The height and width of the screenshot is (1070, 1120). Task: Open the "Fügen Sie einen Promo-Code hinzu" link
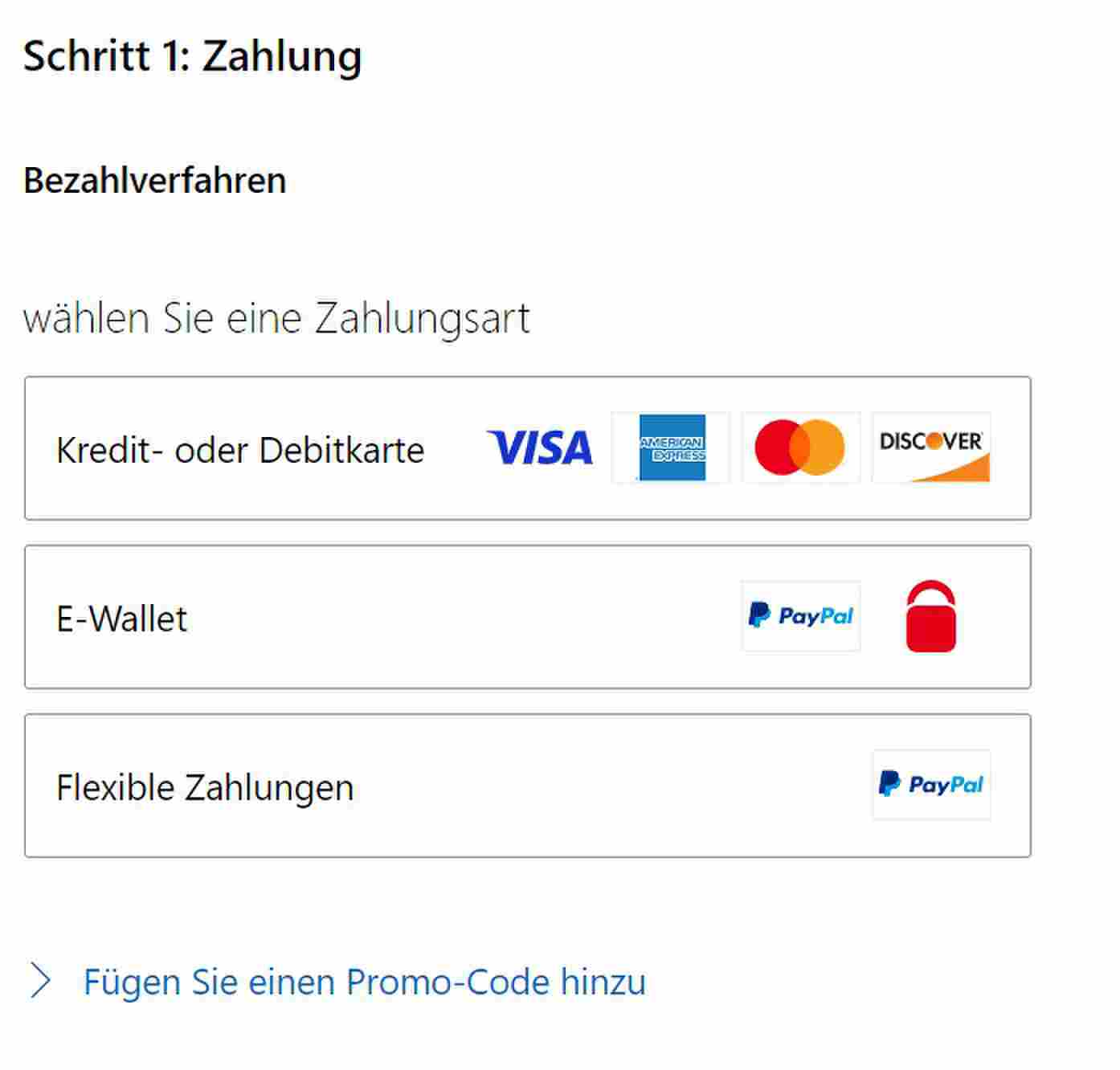[x=364, y=982]
